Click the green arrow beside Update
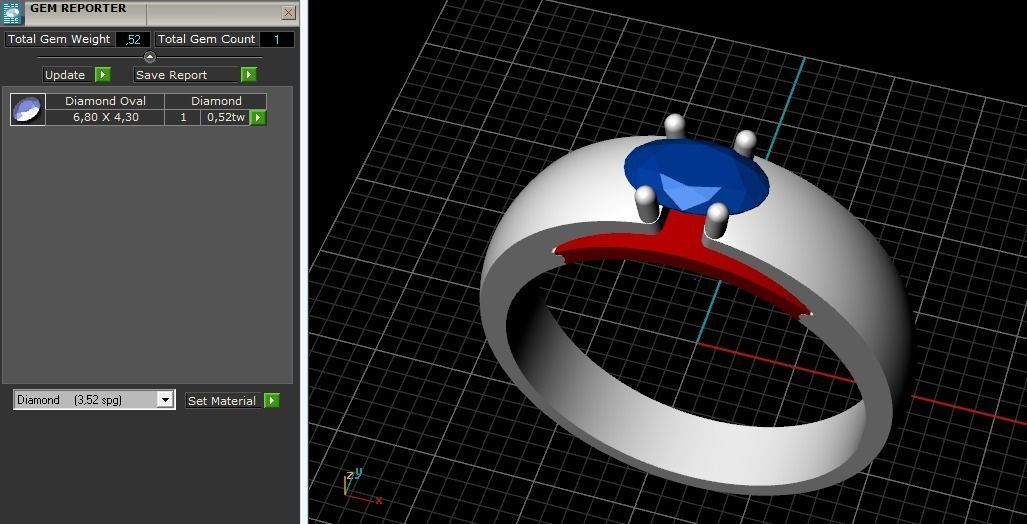The image size is (1027, 524). 103,75
